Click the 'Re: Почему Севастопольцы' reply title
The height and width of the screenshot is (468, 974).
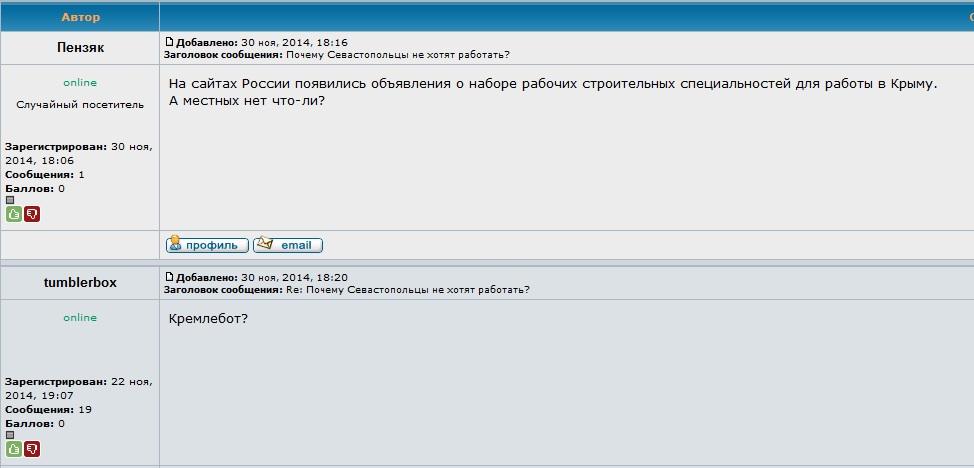click(x=408, y=290)
